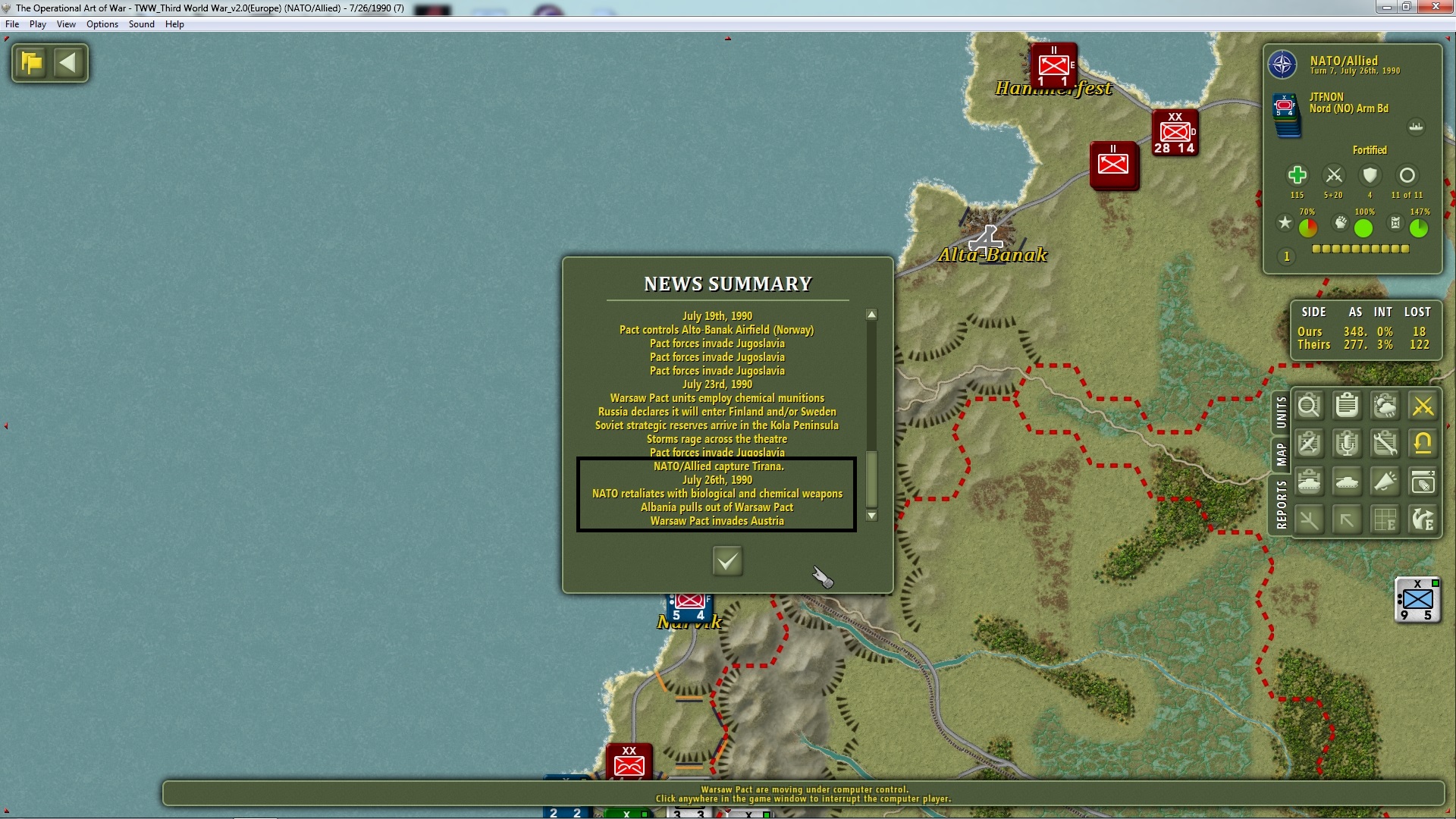The height and width of the screenshot is (819, 1456).
Task: Open the Options menu
Action: (x=102, y=24)
